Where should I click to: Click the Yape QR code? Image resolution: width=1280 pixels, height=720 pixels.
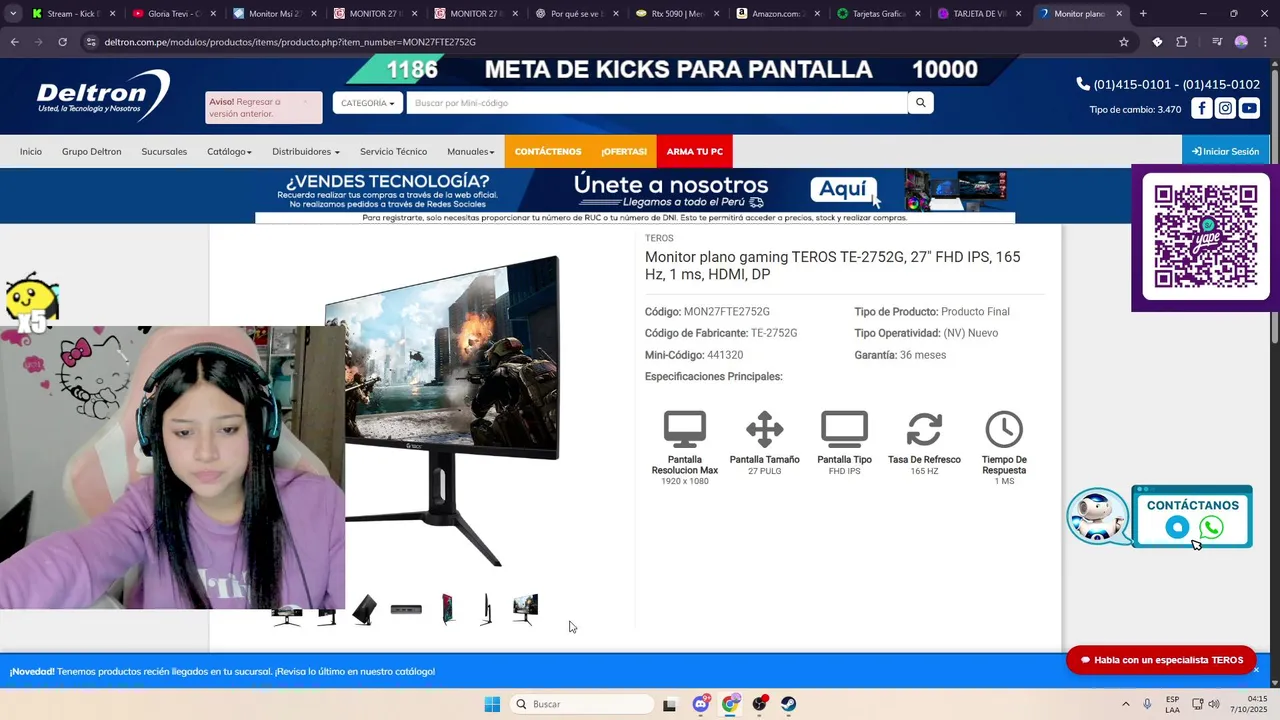point(1206,237)
